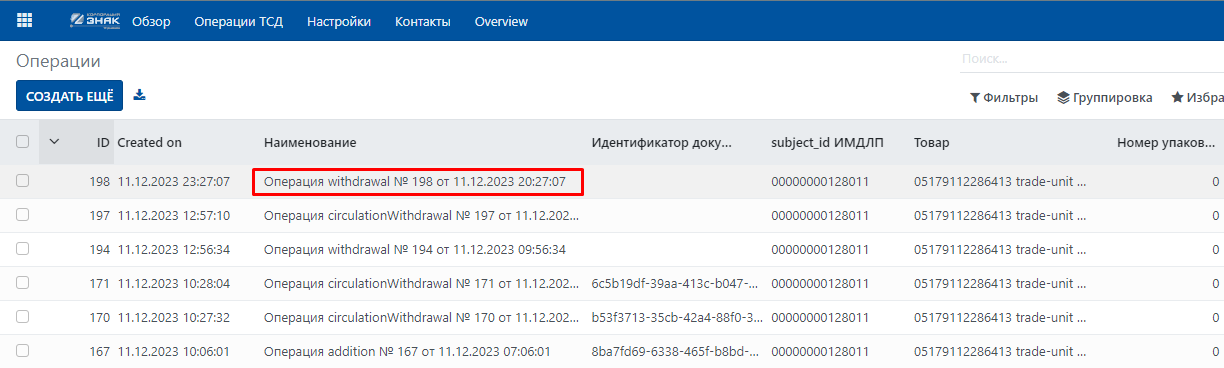Click the date 11.12.2023 10:06:01 cell

coord(174,352)
